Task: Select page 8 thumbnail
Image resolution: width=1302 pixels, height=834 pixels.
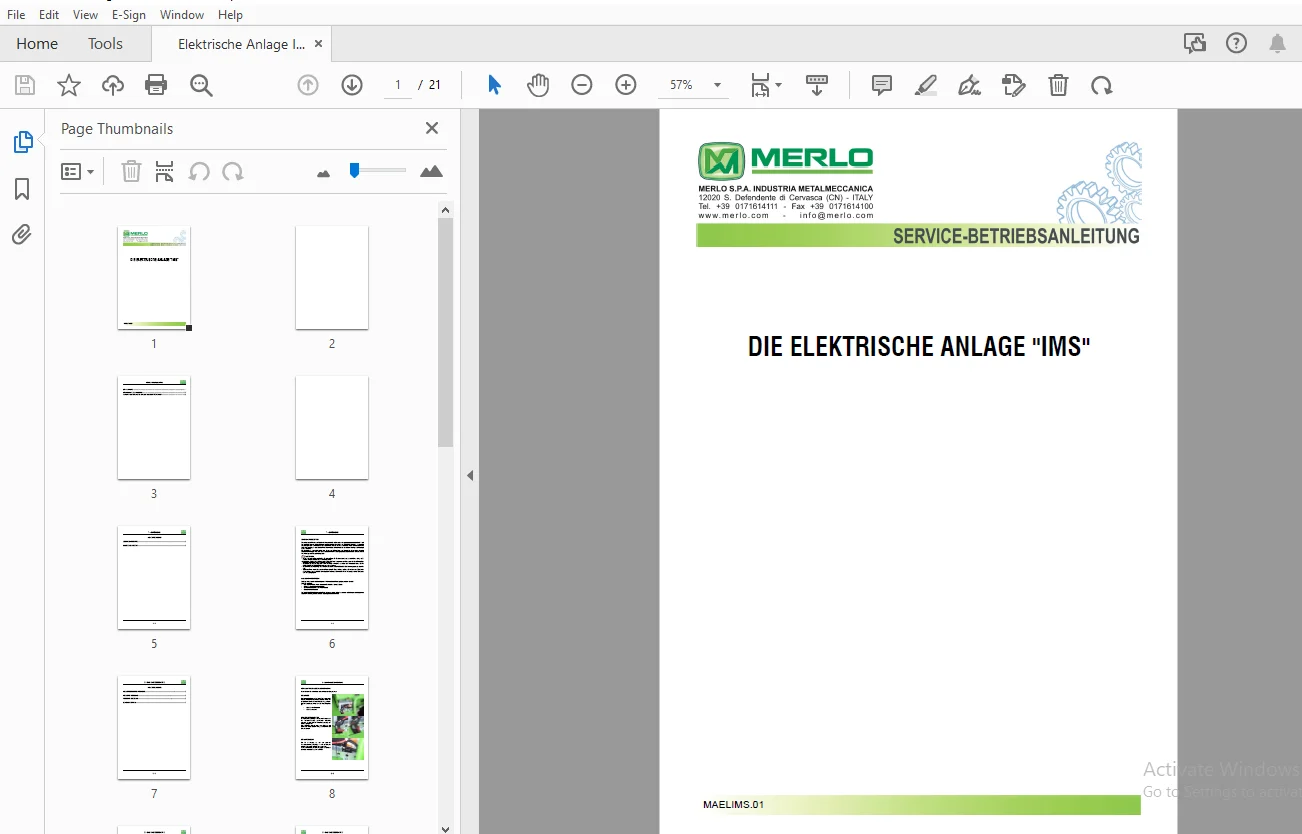Action: tap(332, 727)
